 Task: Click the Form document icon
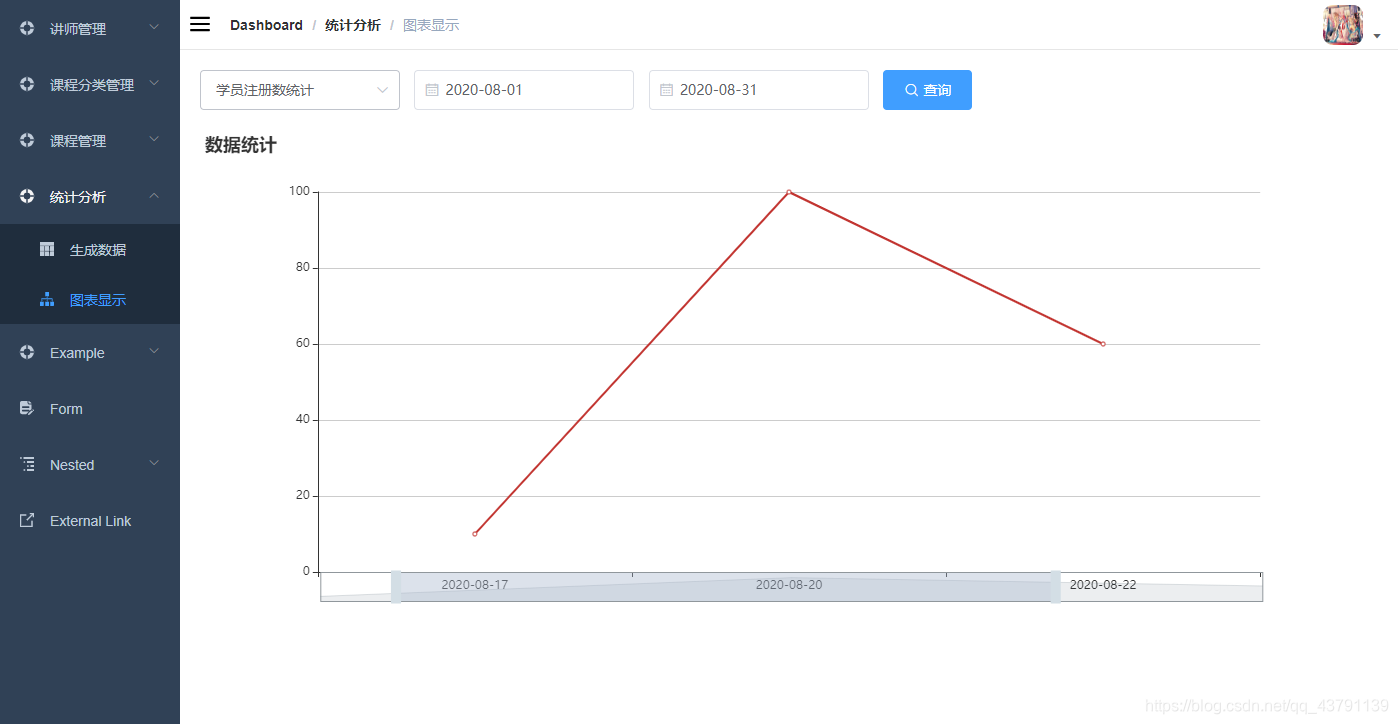click(x=27, y=408)
